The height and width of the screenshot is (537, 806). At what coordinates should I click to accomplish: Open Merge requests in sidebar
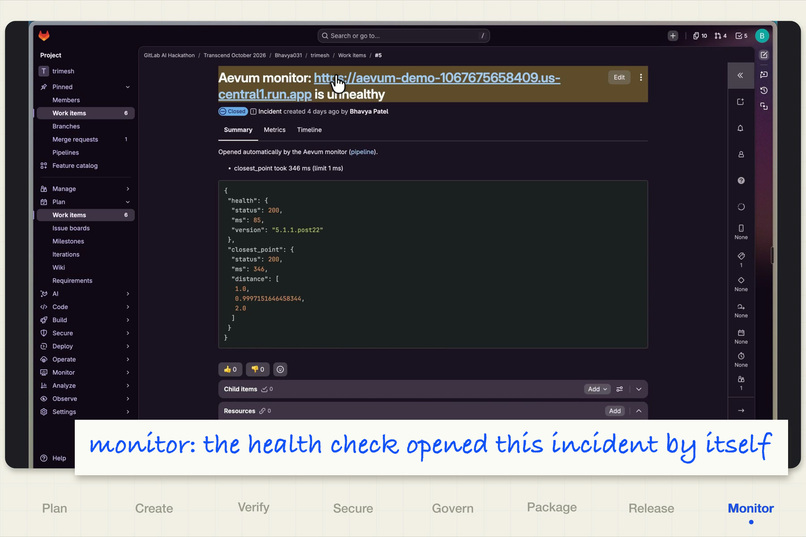pos(75,140)
